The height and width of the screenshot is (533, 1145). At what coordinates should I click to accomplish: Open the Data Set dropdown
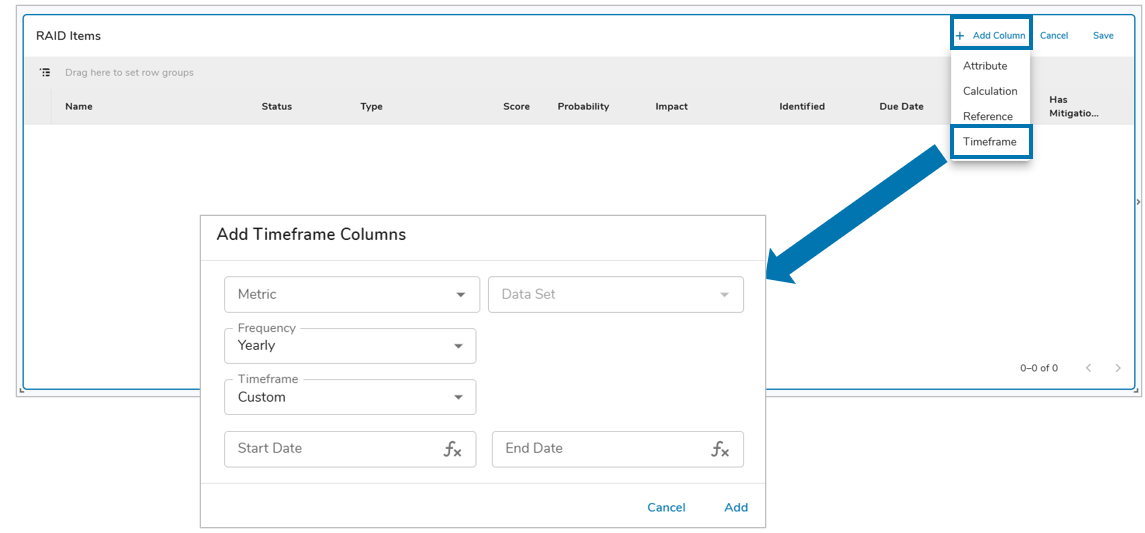click(615, 295)
